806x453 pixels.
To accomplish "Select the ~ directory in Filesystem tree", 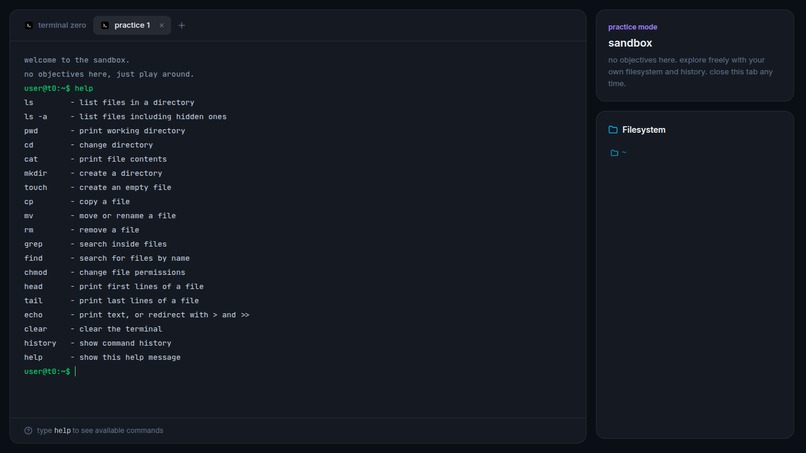I will [x=618, y=153].
